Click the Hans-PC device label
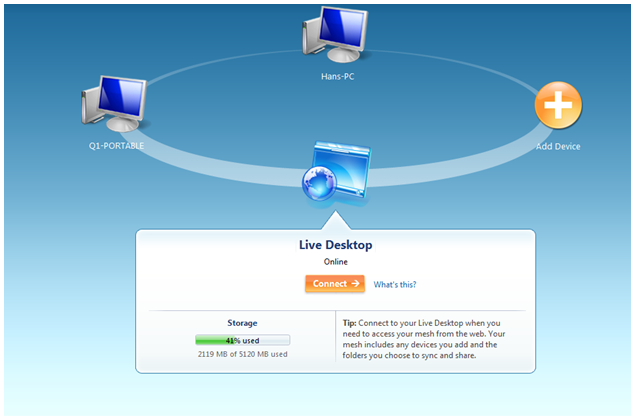The height and width of the screenshot is (420, 635). tap(337, 77)
